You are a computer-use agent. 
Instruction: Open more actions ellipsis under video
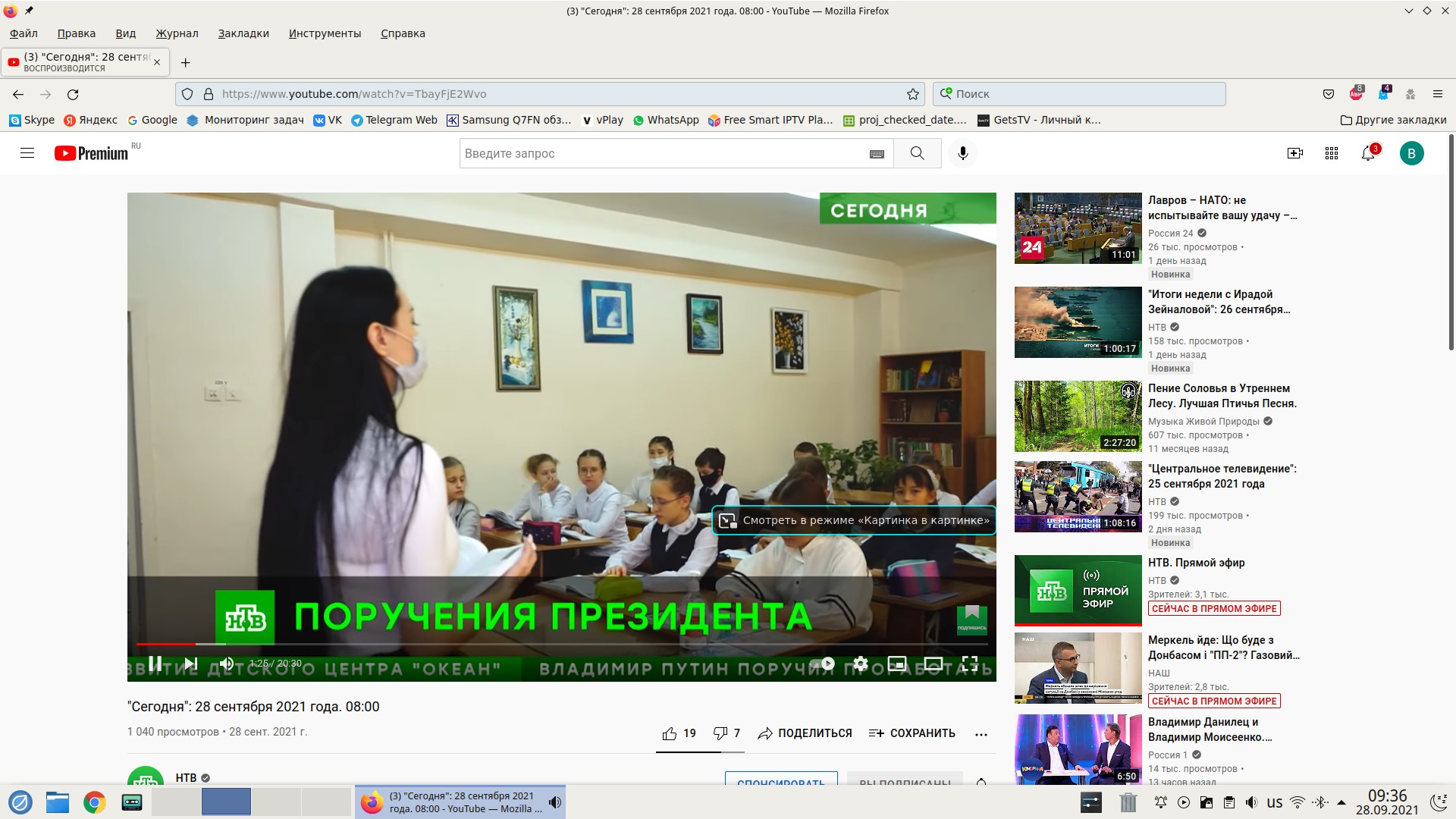click(981, 734)
